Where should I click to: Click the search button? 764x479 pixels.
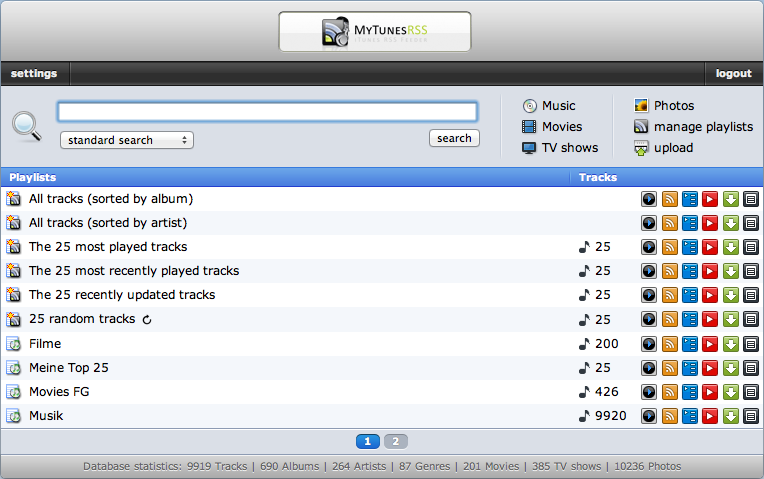[454, 138]
